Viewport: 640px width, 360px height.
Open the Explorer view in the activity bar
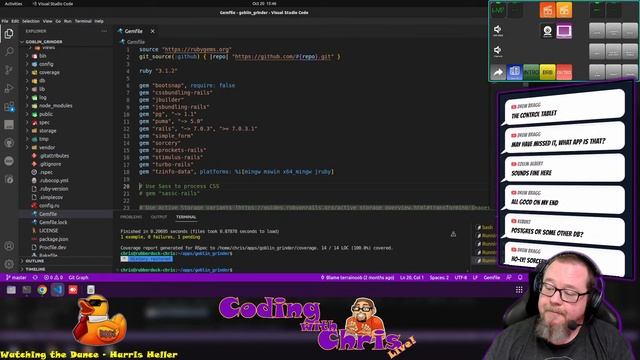(x=9, y=34)
